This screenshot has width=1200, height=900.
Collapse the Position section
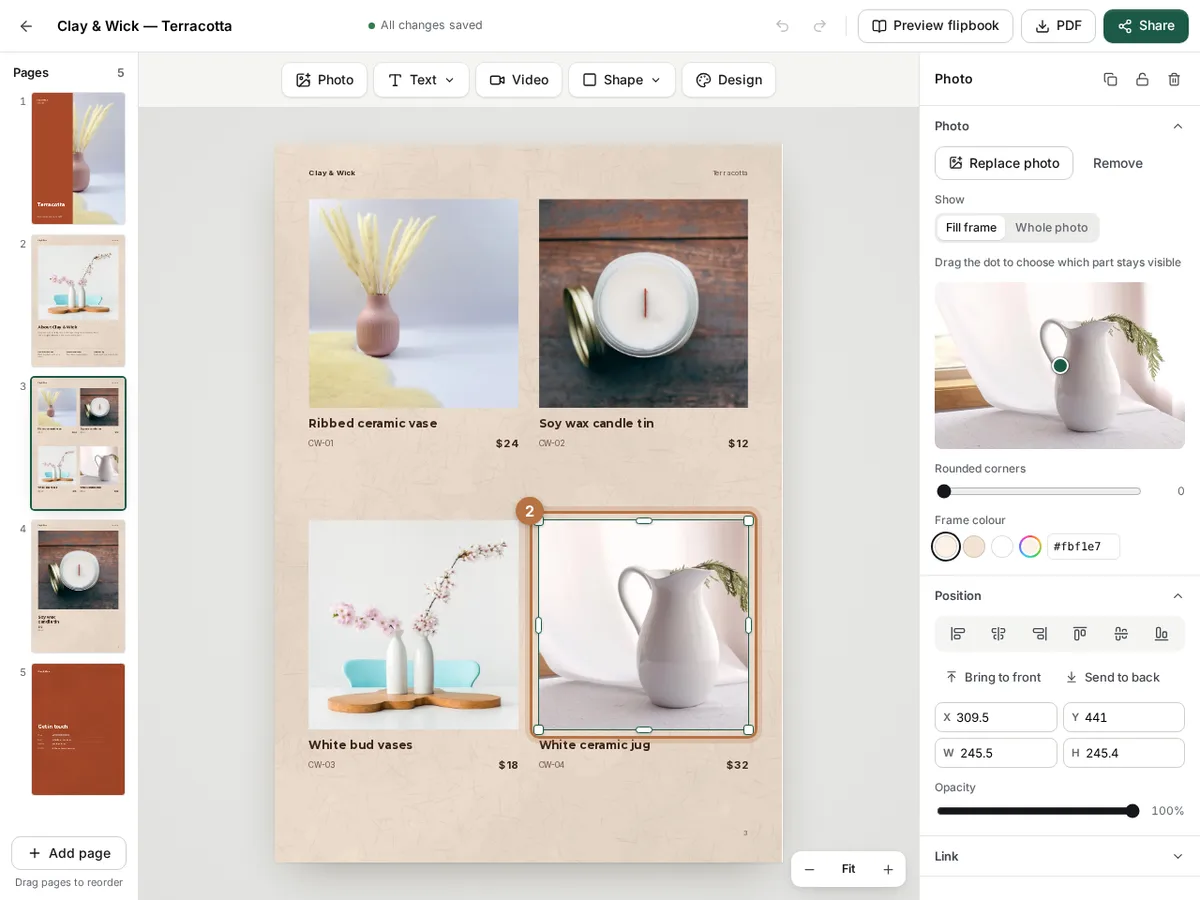coord(1178,596)
